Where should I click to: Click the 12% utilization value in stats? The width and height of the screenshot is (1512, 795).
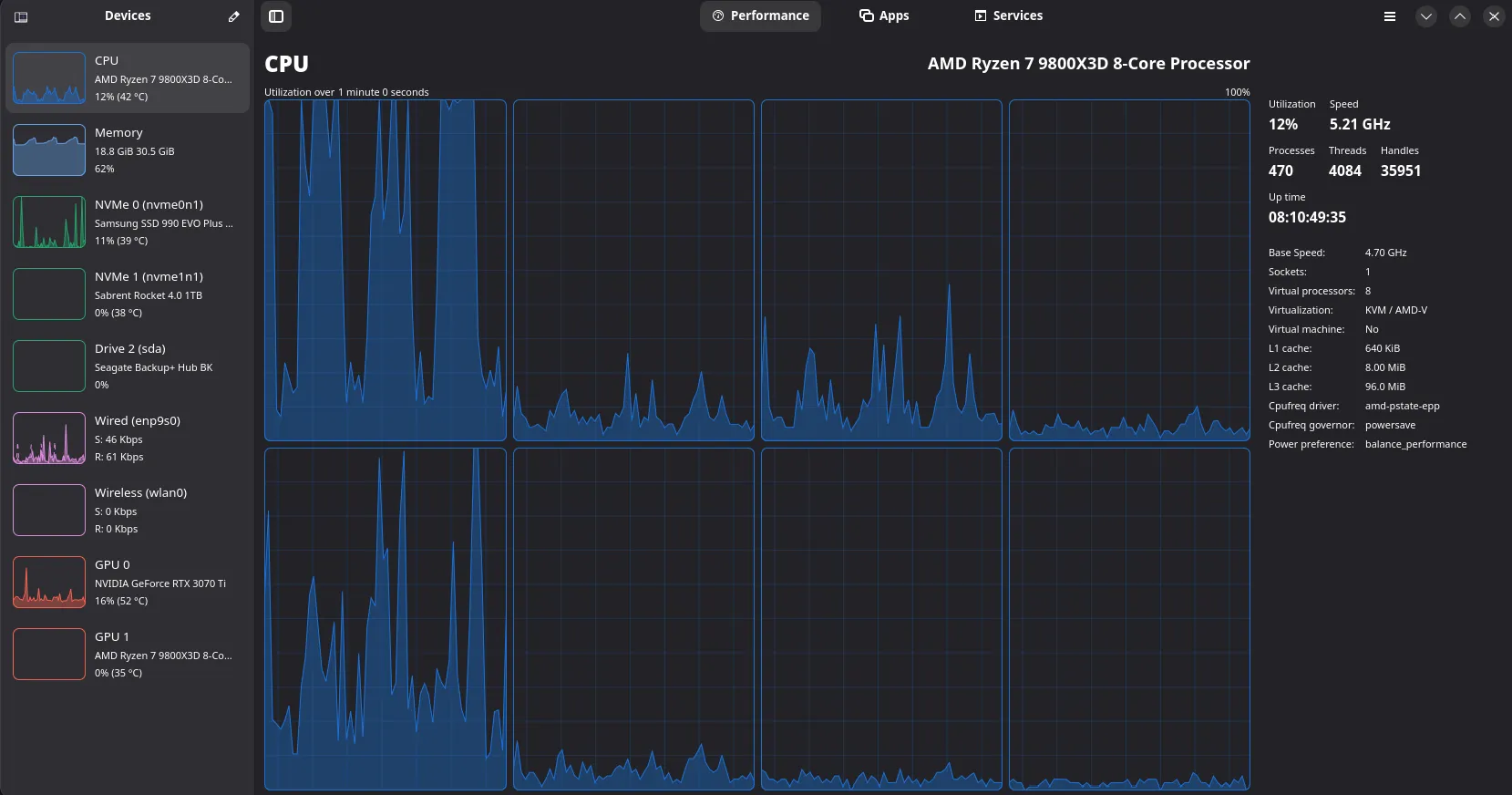[x=1283, y=124]
